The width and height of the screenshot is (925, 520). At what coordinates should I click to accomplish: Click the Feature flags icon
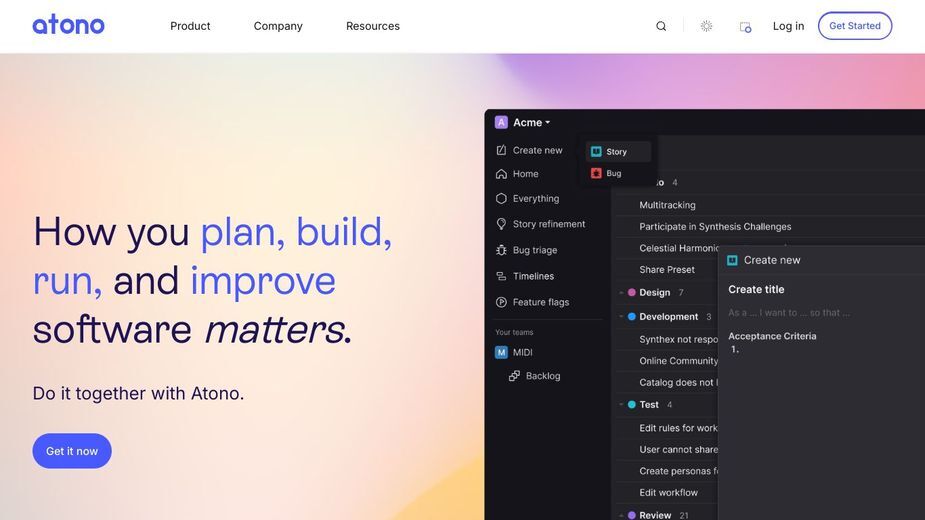[501, 302]
